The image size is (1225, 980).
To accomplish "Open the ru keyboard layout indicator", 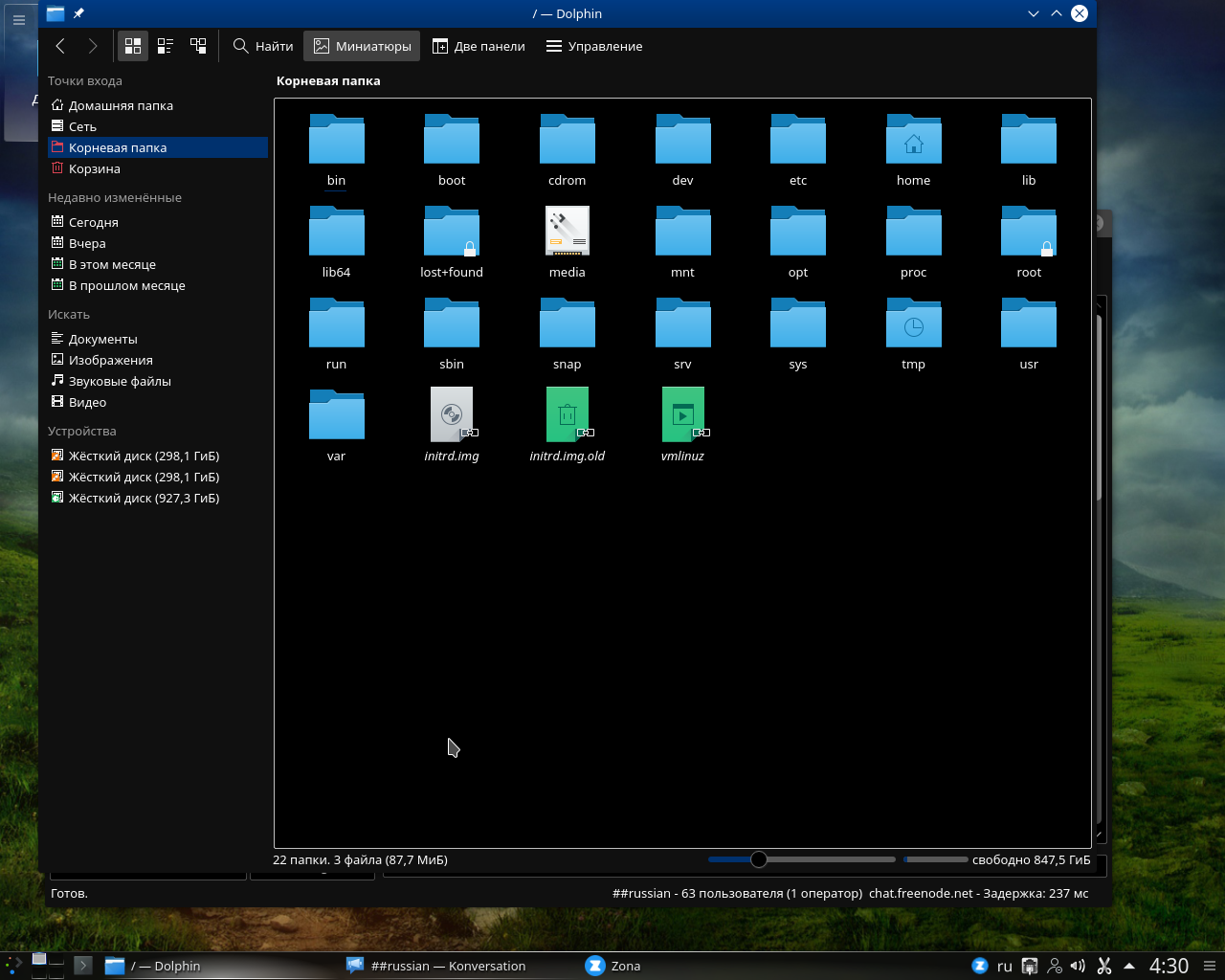I will [x=1005, y=966].
